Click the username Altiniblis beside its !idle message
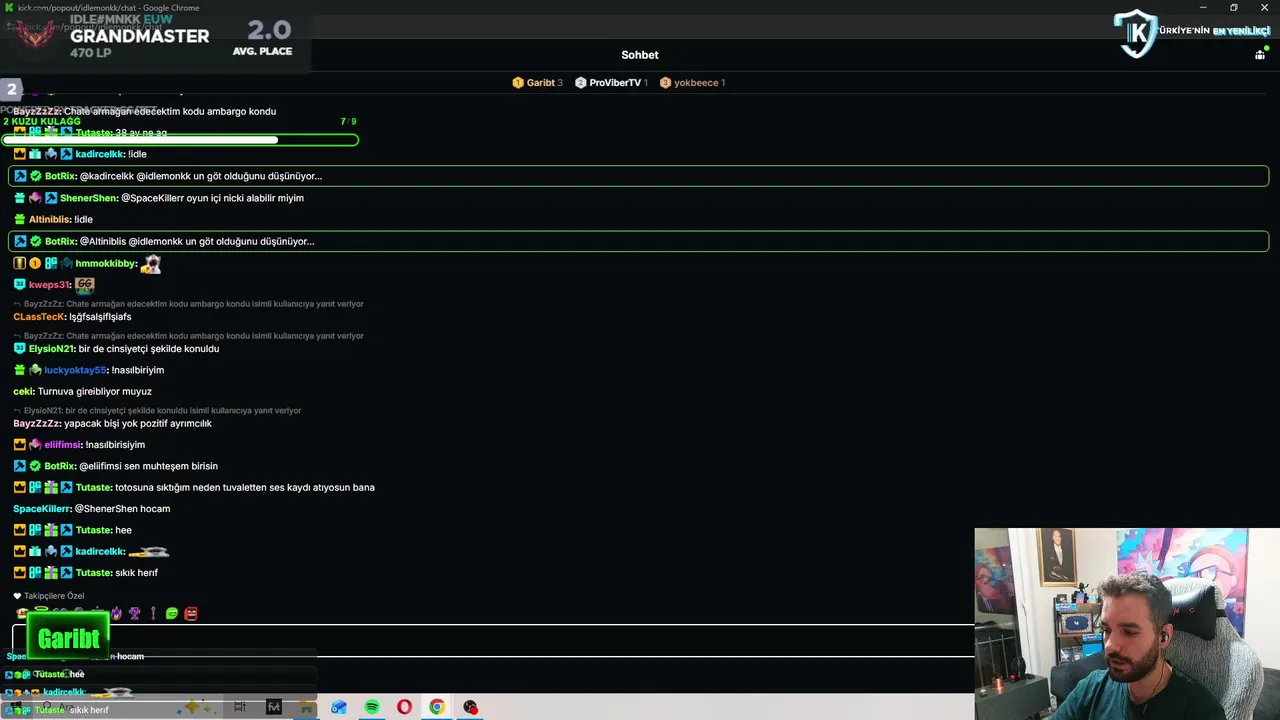This screenshot has height=720, width=1280. (x=50, y=220)
